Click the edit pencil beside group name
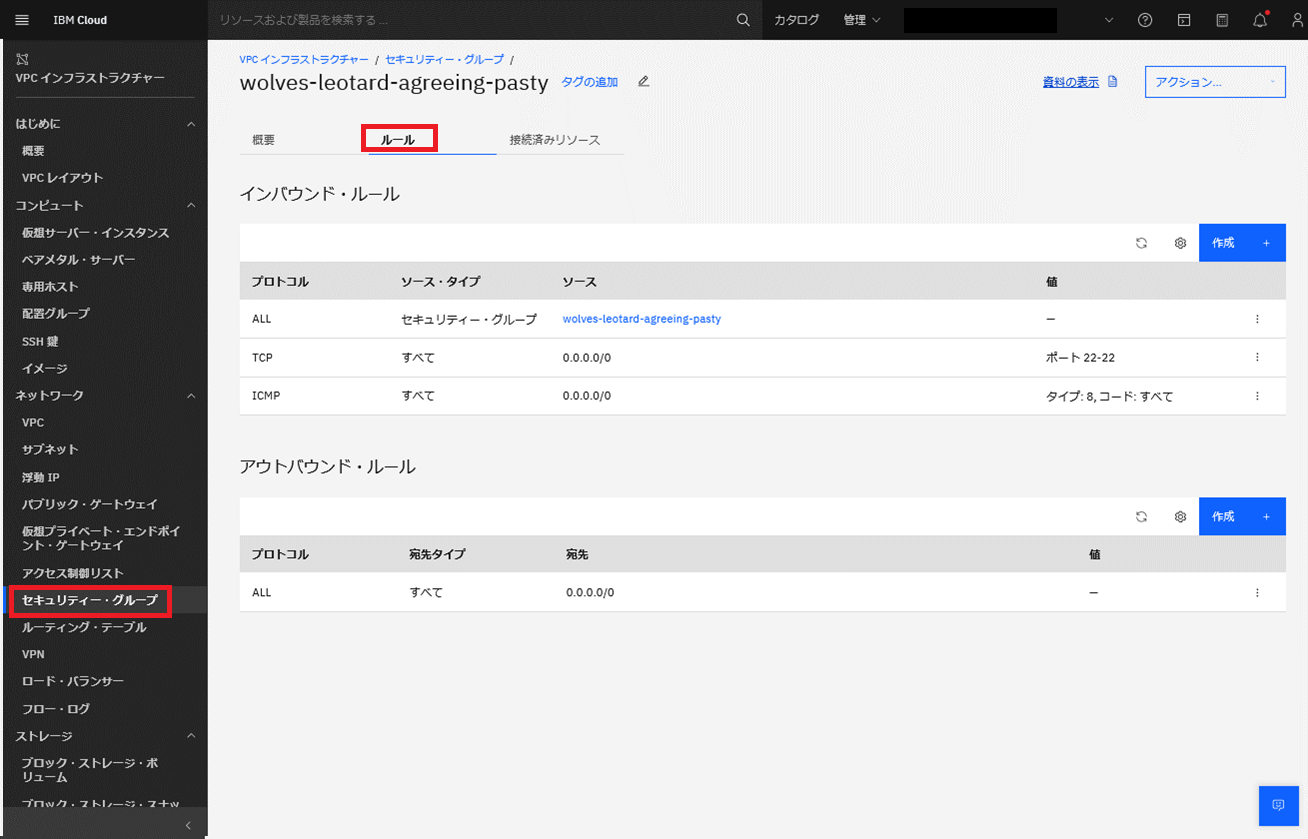The width and height of the screenshot is (1308, 839). tap(643, 82)
